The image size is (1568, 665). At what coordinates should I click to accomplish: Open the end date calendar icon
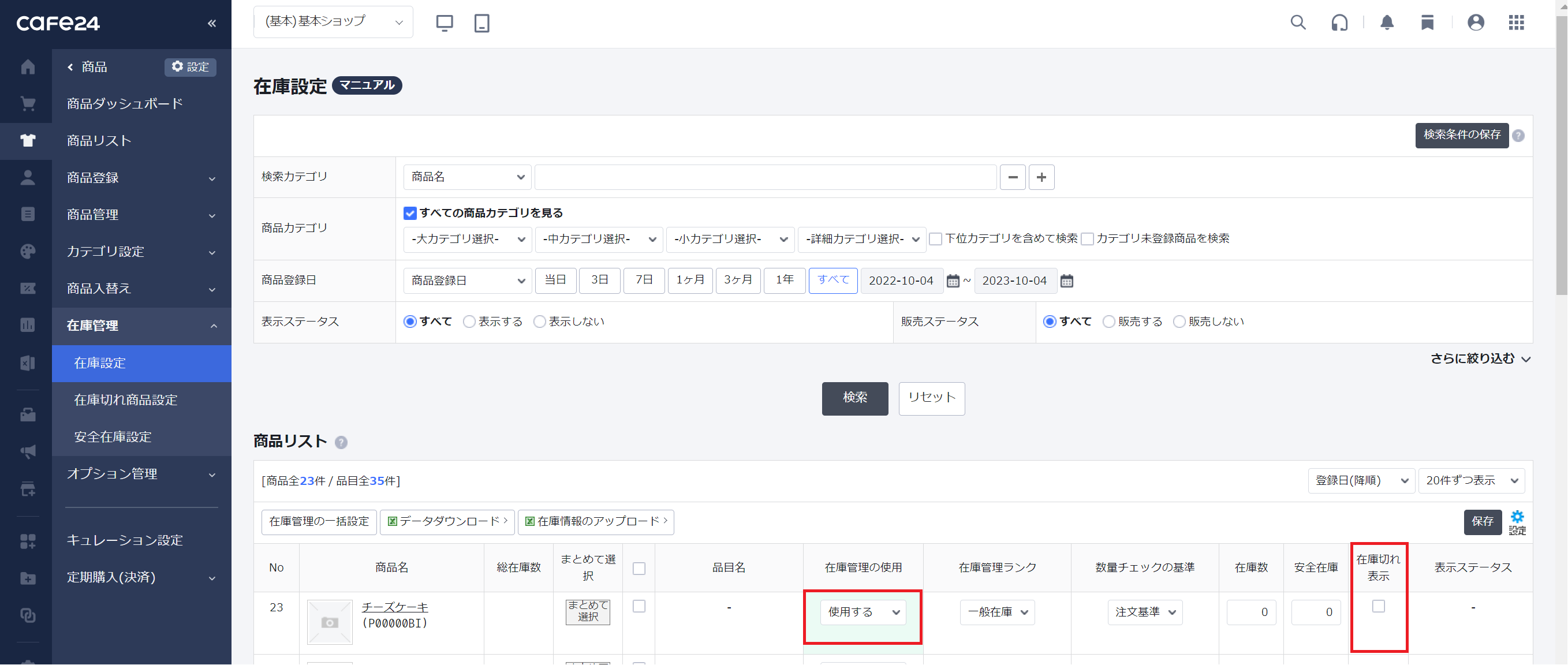(1066, 281)
